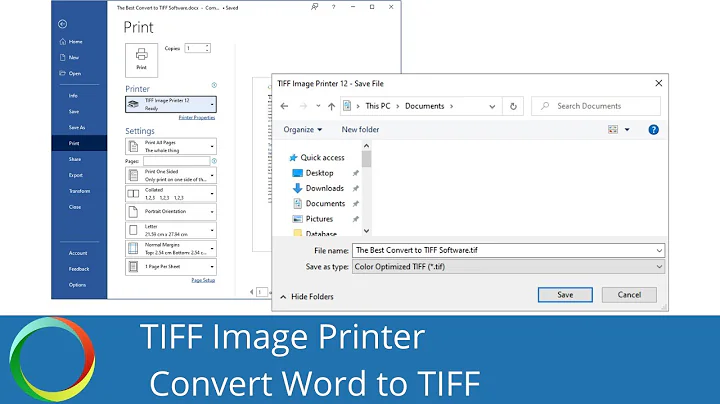Click the large Print button
This screenshot has height=404, width=720.
click(x=141, y=60)
